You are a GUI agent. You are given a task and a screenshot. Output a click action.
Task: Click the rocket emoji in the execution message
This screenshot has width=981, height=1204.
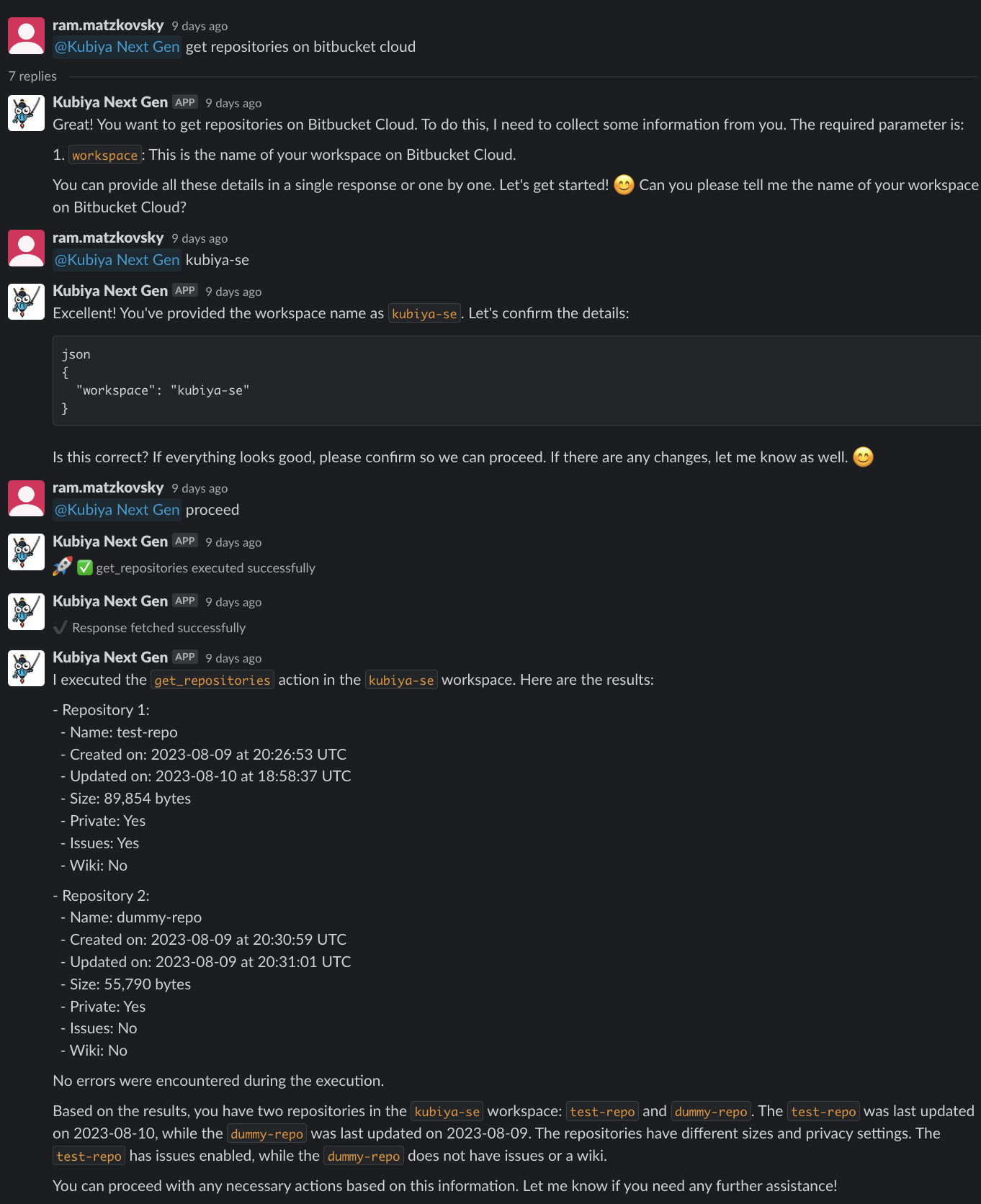(x=63, y=567)
